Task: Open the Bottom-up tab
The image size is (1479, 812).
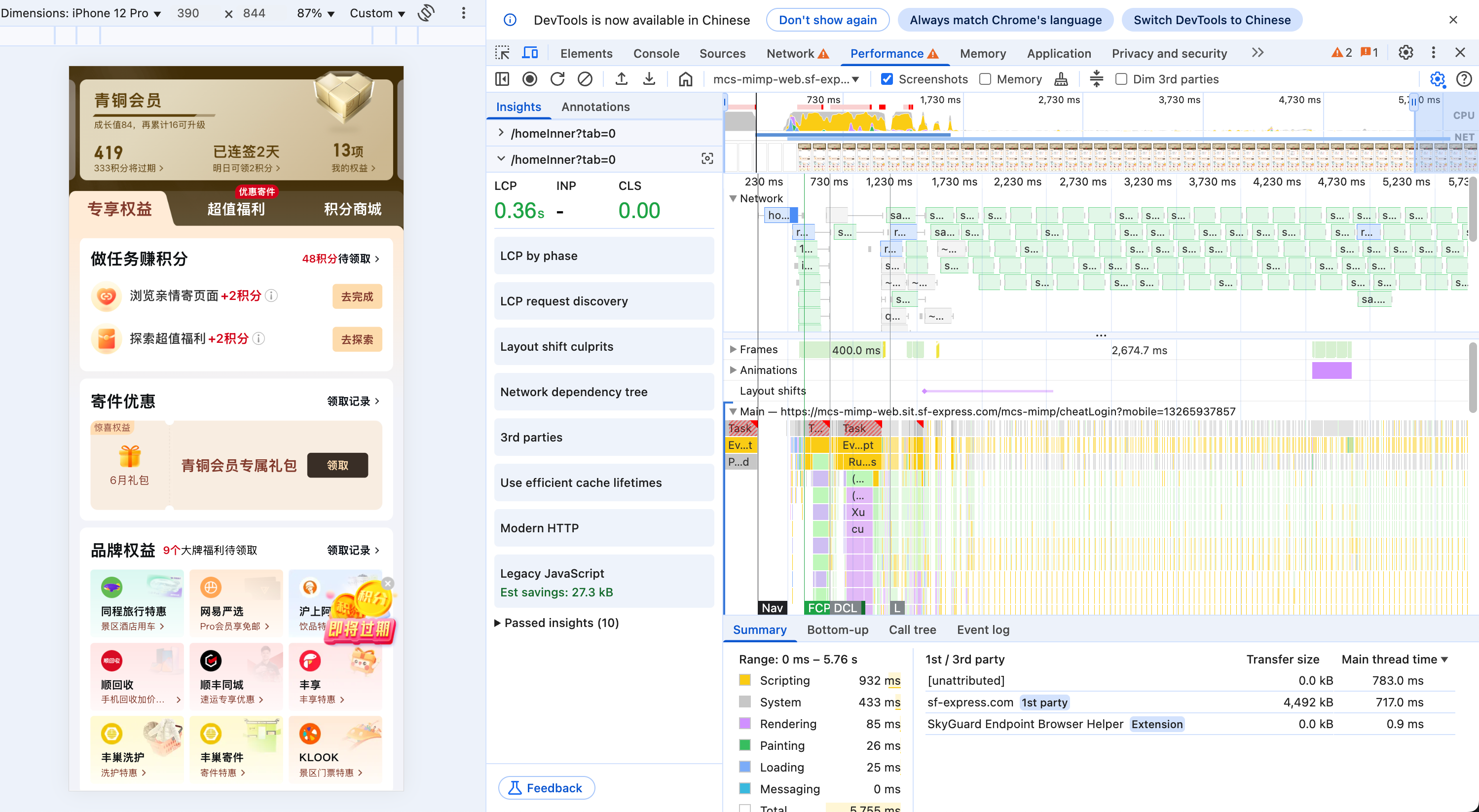Action: tap(837, 629)
